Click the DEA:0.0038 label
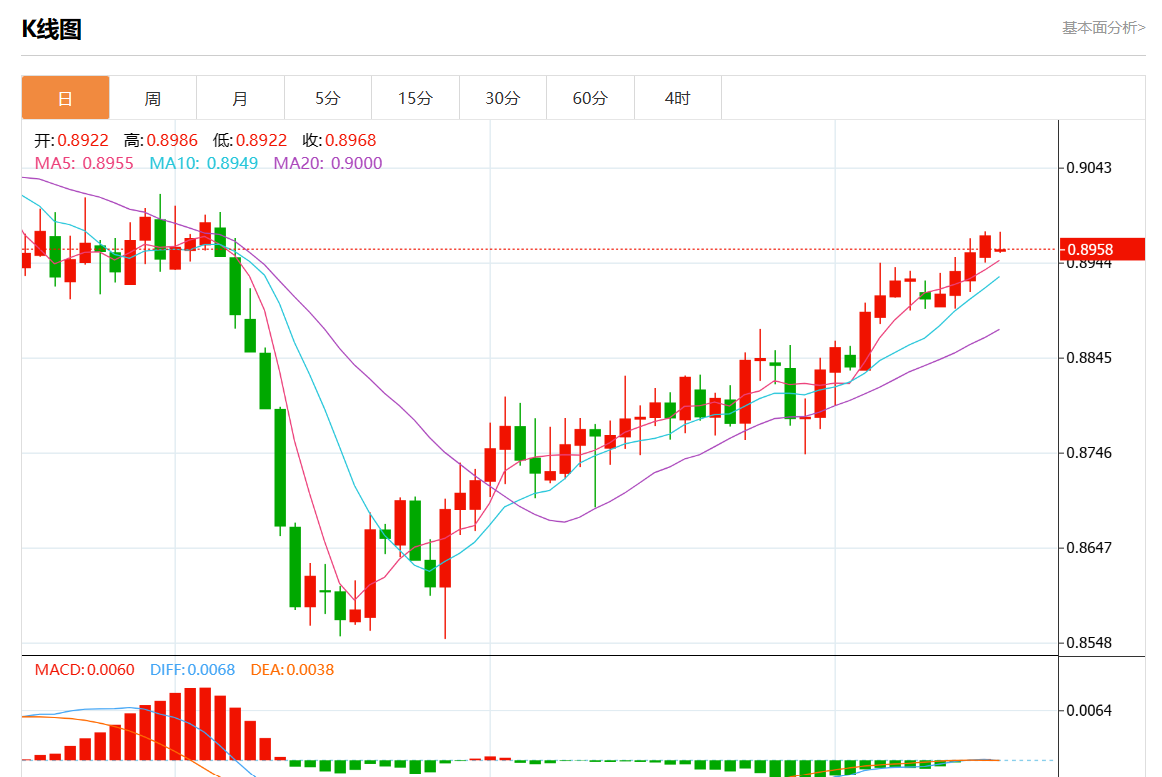This screenshot has width=1162, height=777. (x=292, y=669)
